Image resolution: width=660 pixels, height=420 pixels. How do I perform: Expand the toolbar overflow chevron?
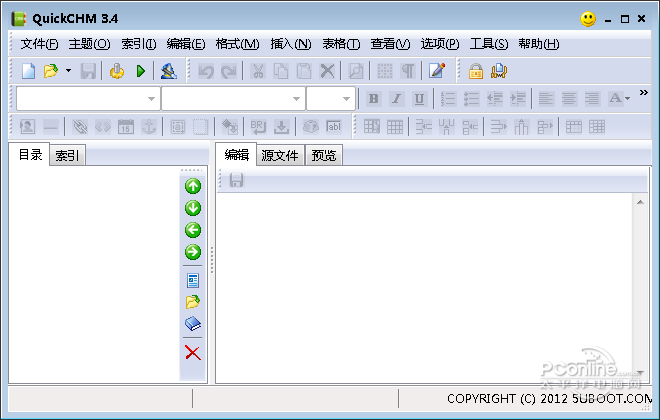pos(644,93)
